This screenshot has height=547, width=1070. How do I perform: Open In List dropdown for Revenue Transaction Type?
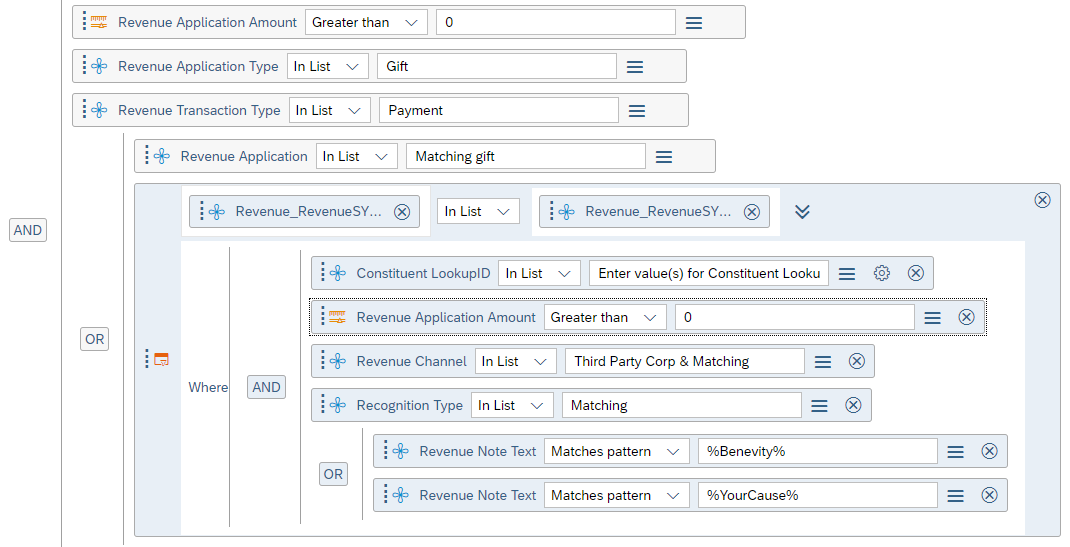tap(330, 110)
